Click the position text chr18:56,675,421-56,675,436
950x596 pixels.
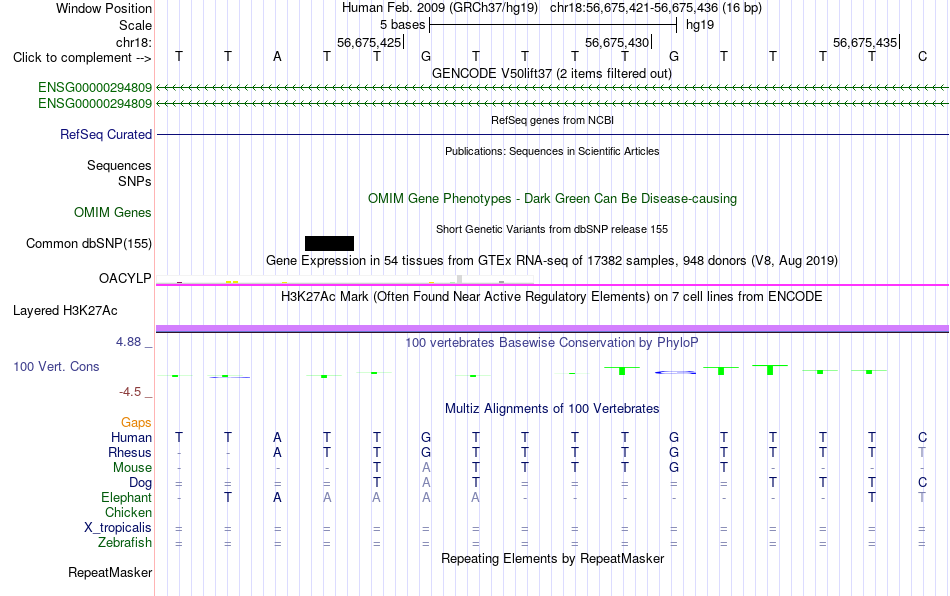634,8
